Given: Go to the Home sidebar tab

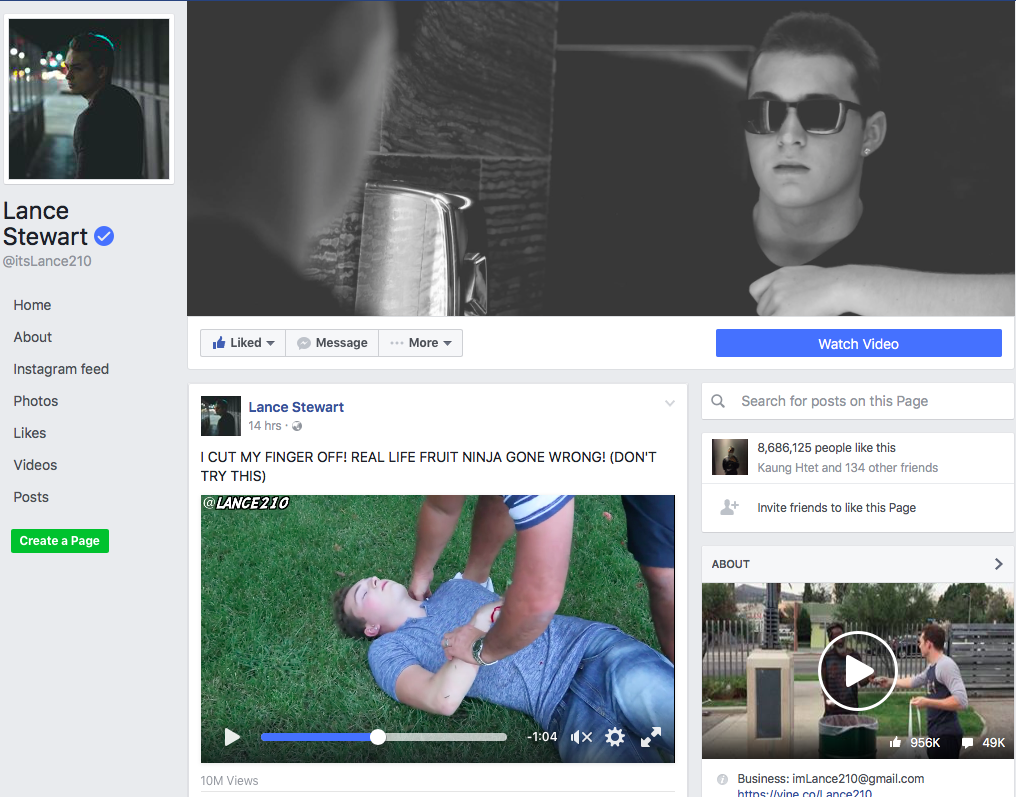Looking at the screenshot, I should click(32, 305).
